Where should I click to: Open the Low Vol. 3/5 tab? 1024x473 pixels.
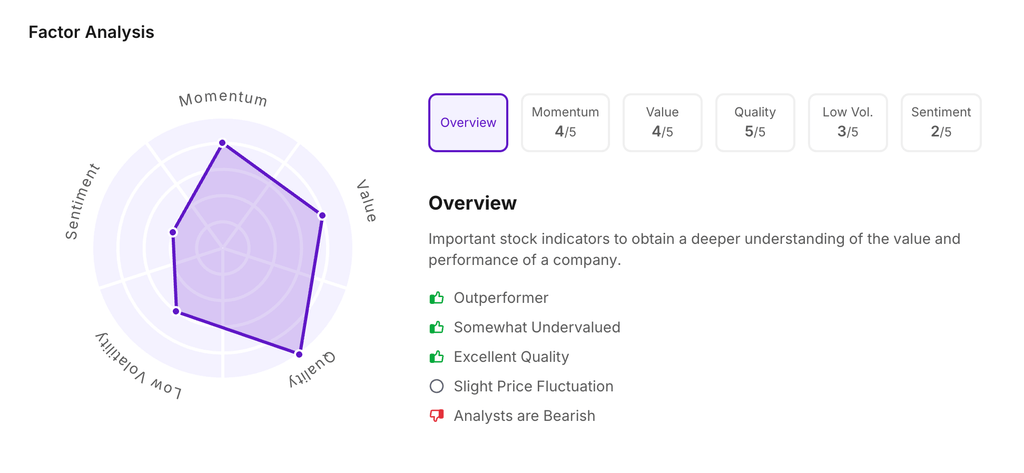click(847, 123)
